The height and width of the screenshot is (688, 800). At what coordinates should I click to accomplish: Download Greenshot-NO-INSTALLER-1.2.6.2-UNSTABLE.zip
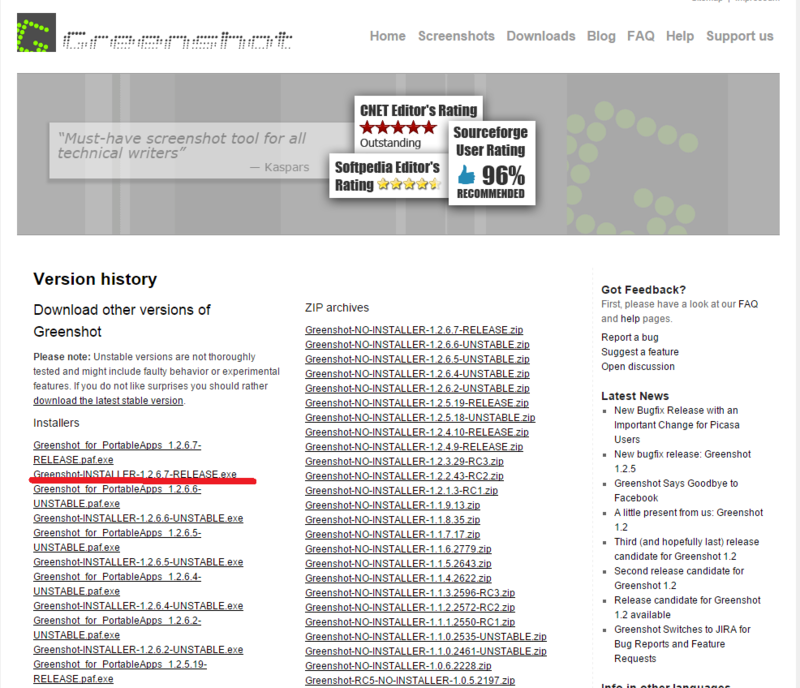click(417, 388)
